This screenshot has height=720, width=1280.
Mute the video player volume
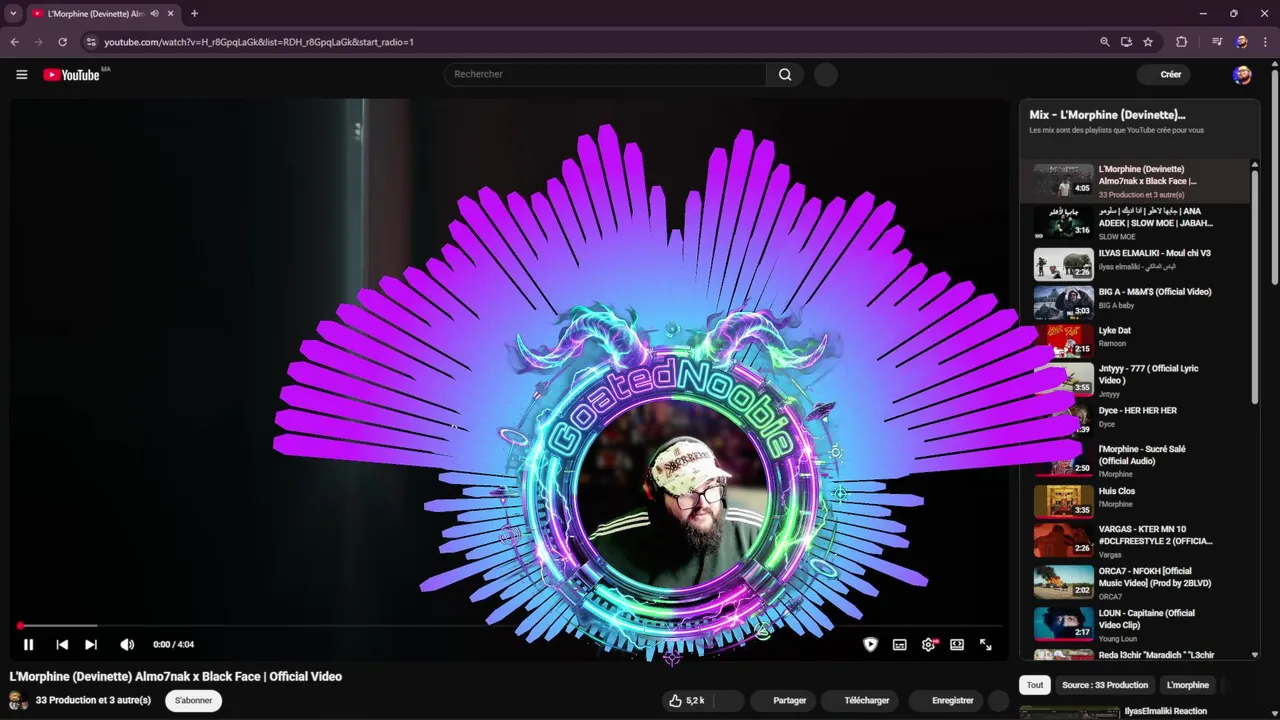[127, 645]
